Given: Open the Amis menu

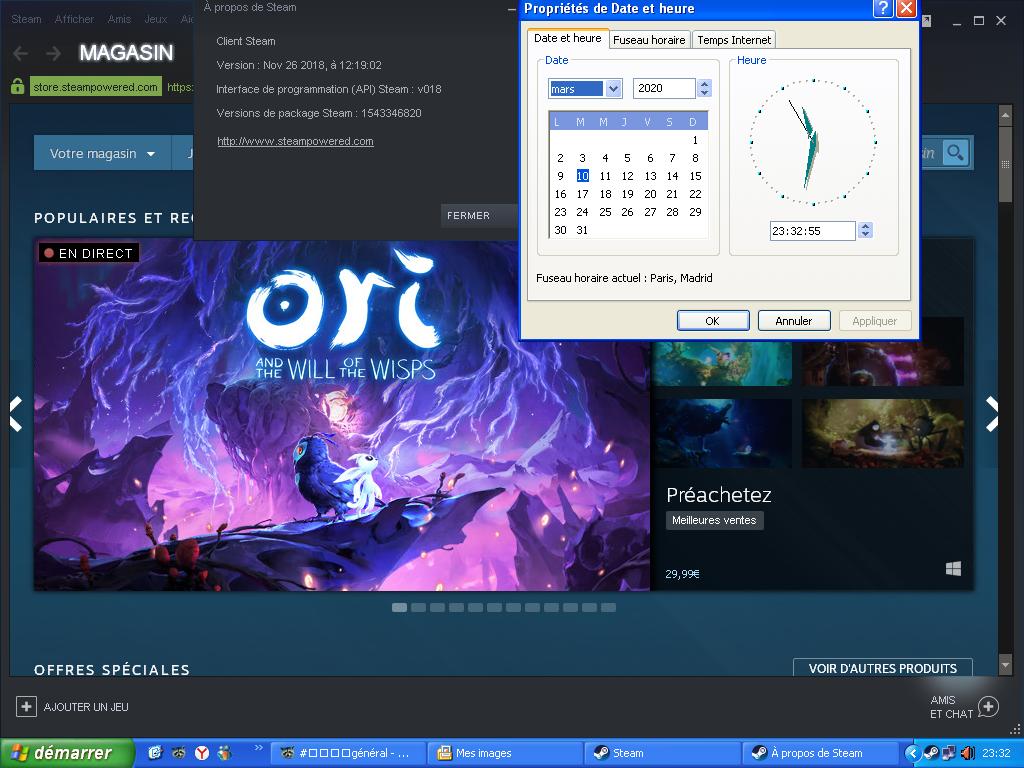Looking at the screenshot, I should pos(119,19).
